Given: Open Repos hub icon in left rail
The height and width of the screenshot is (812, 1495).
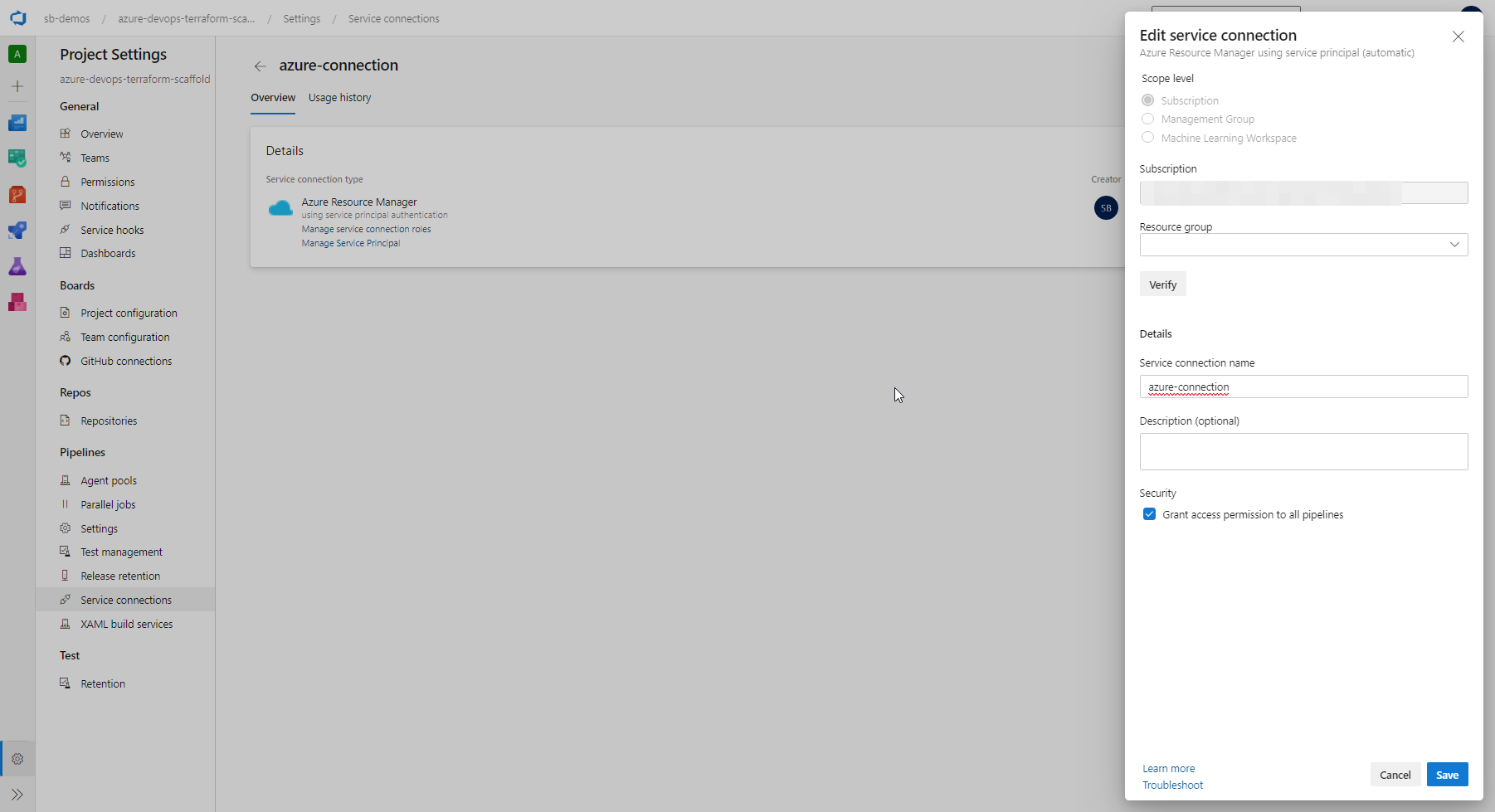Looking at the screenshot, I should tap(17, 195).
